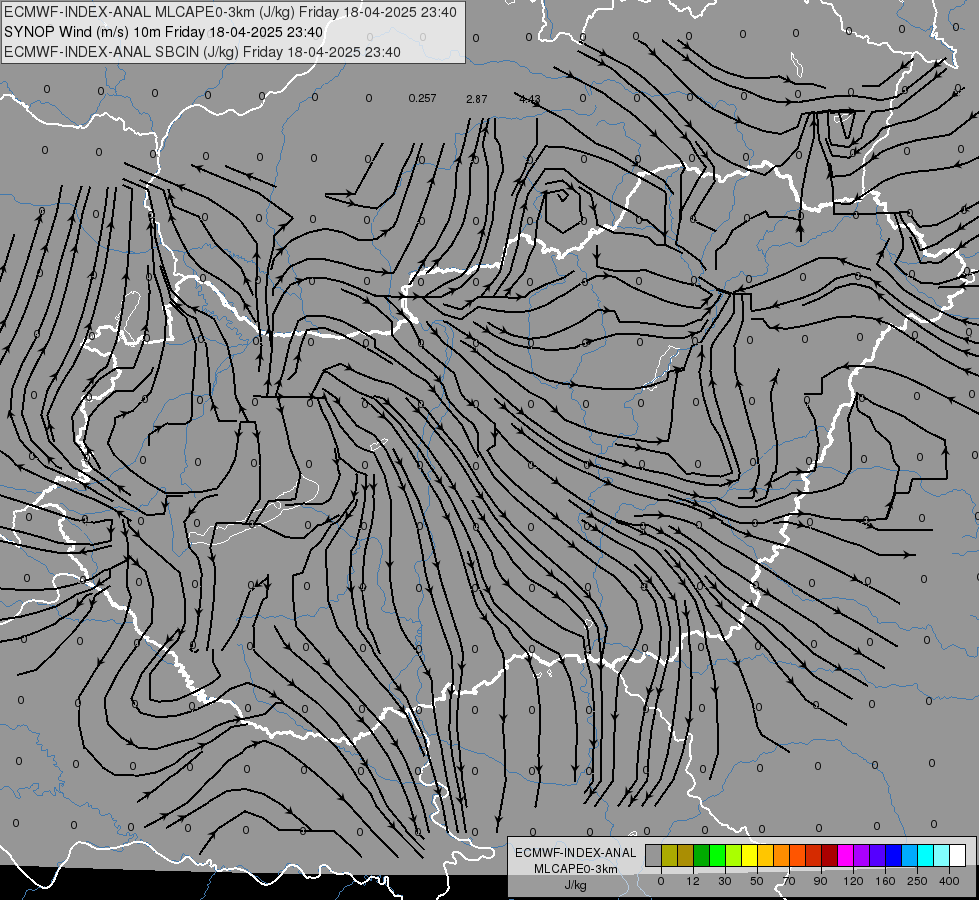Click the '160' tick label on the legend
The image size is (979, 900).
[885, 881]
